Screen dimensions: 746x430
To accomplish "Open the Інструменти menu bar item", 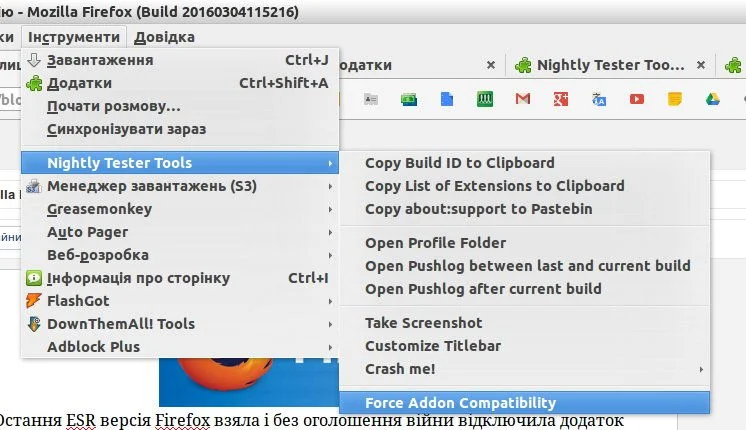I will click(74, 37).
